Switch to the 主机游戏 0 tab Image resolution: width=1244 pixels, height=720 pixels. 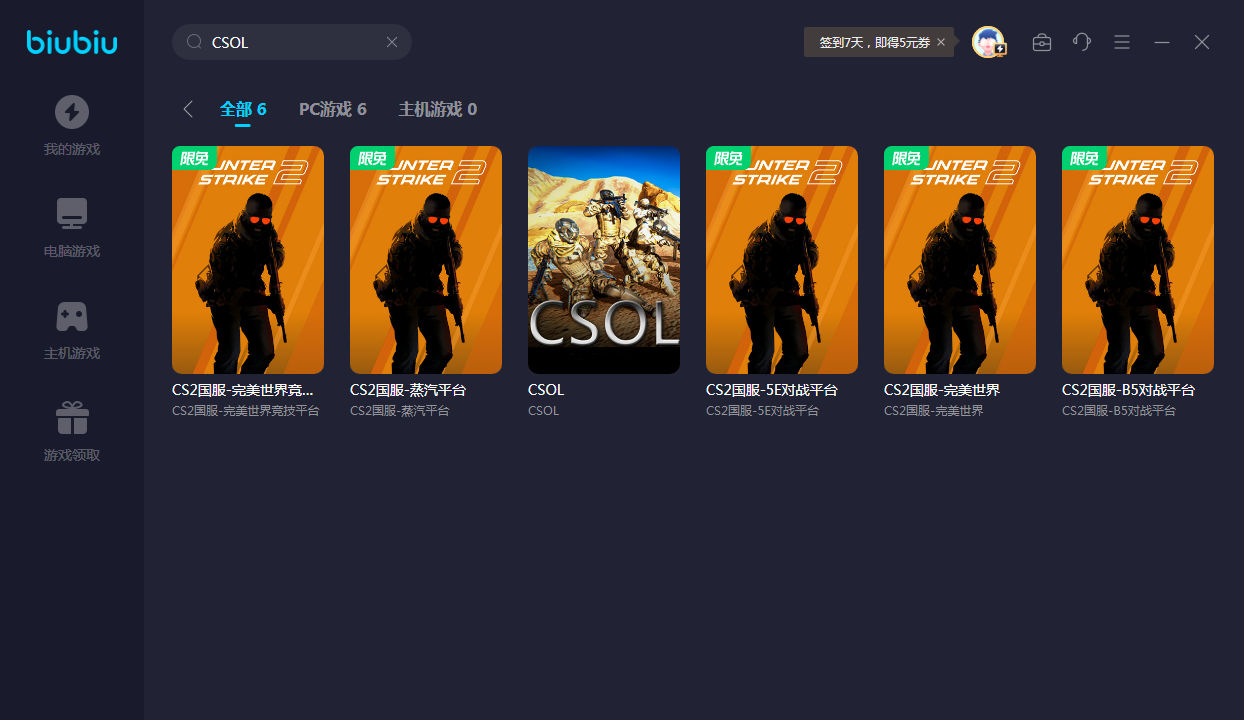437,109
